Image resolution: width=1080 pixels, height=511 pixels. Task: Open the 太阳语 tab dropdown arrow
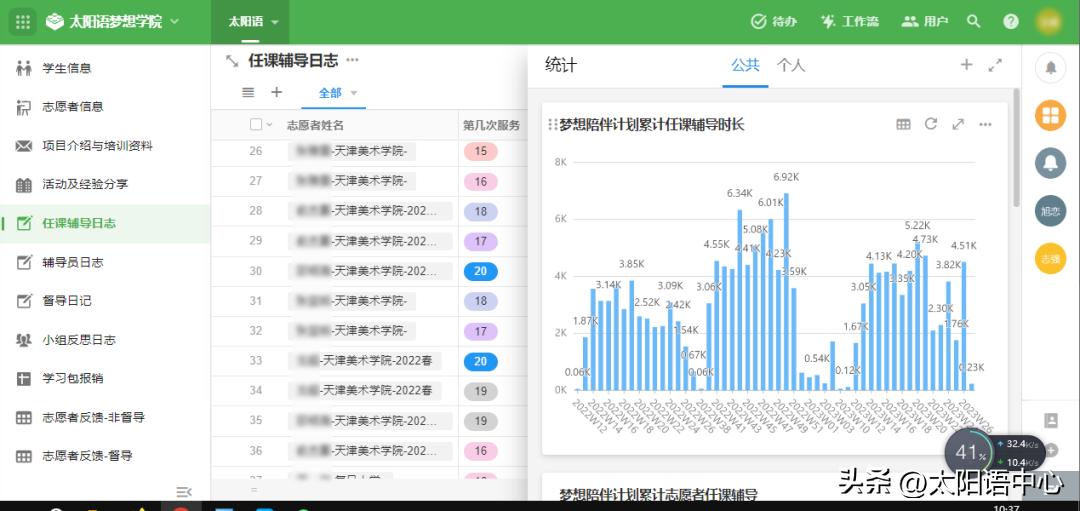[275, 22]
